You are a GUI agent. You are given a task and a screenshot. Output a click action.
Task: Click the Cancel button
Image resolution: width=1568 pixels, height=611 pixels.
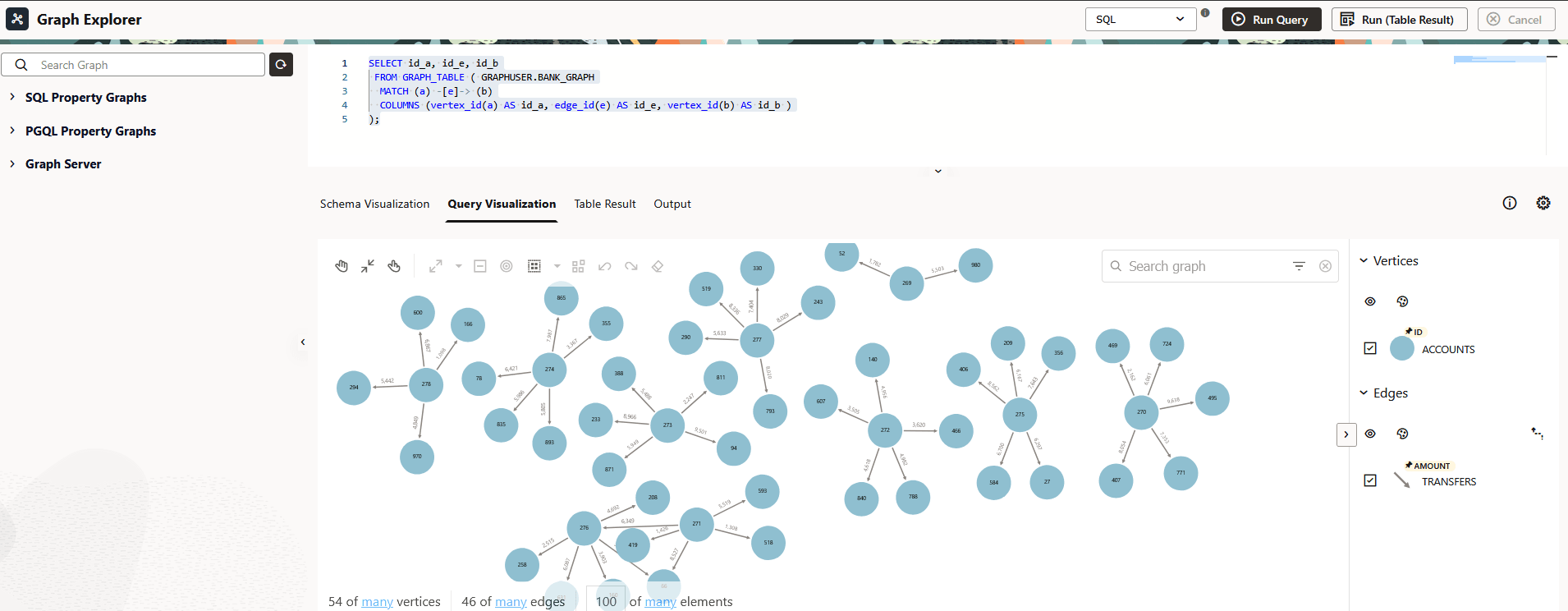pyautogui.click(x=1516, y=19)
